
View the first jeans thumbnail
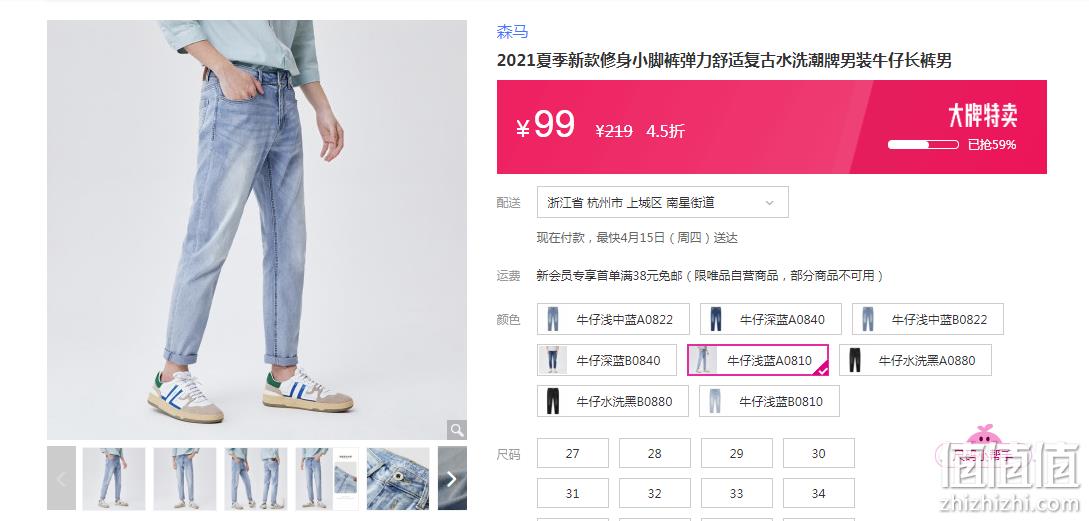tap(114, 479)
